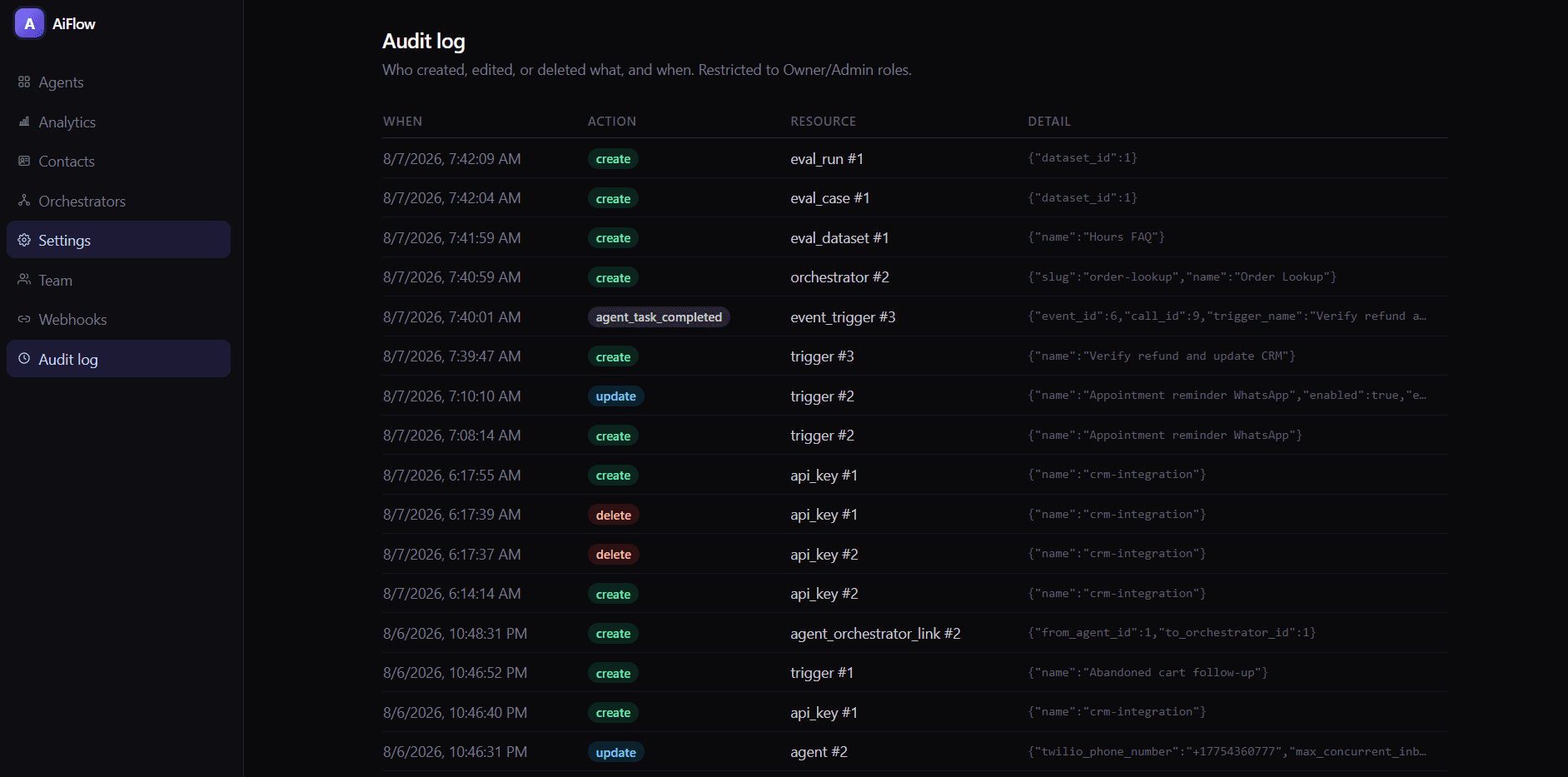The image size is (1568, 777).
Task: Navigate to Orchestrators
Action: pos(118,201)
